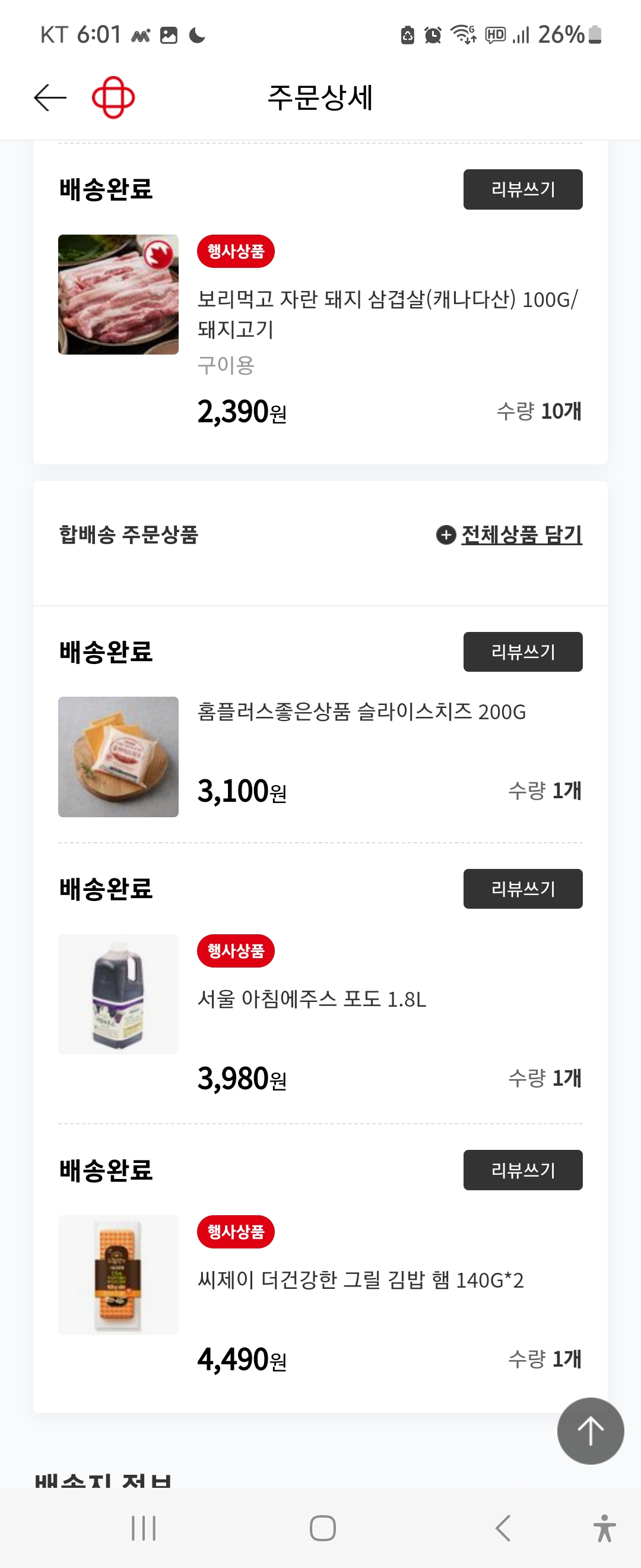Write review for grape juice 1.8L

point(522,889)
